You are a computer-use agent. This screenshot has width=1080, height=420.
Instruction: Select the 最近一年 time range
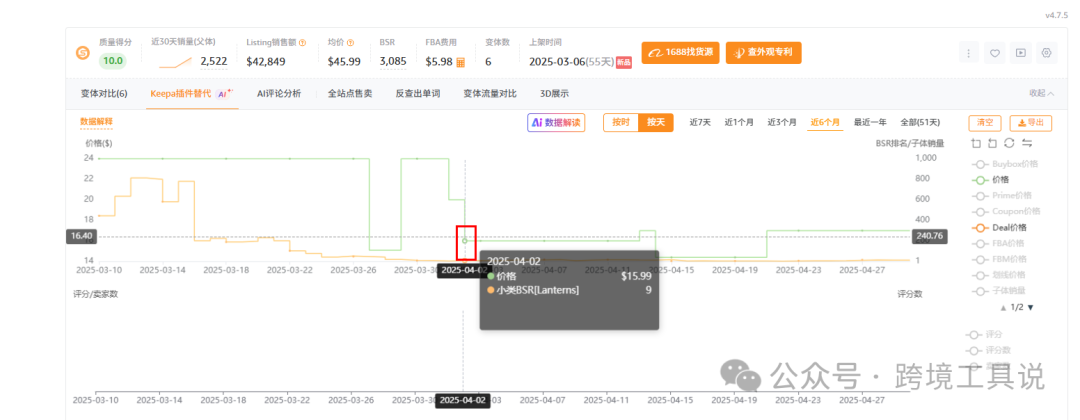(x=870, y=123)
